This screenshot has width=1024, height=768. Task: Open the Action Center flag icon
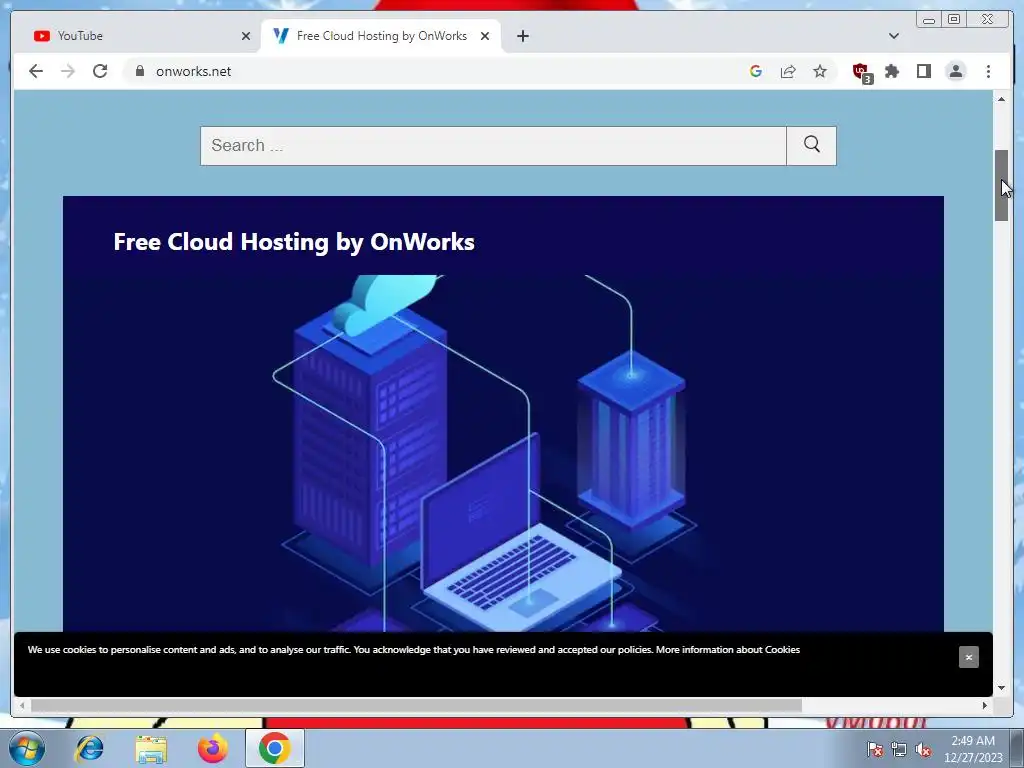tap(874, 749)
